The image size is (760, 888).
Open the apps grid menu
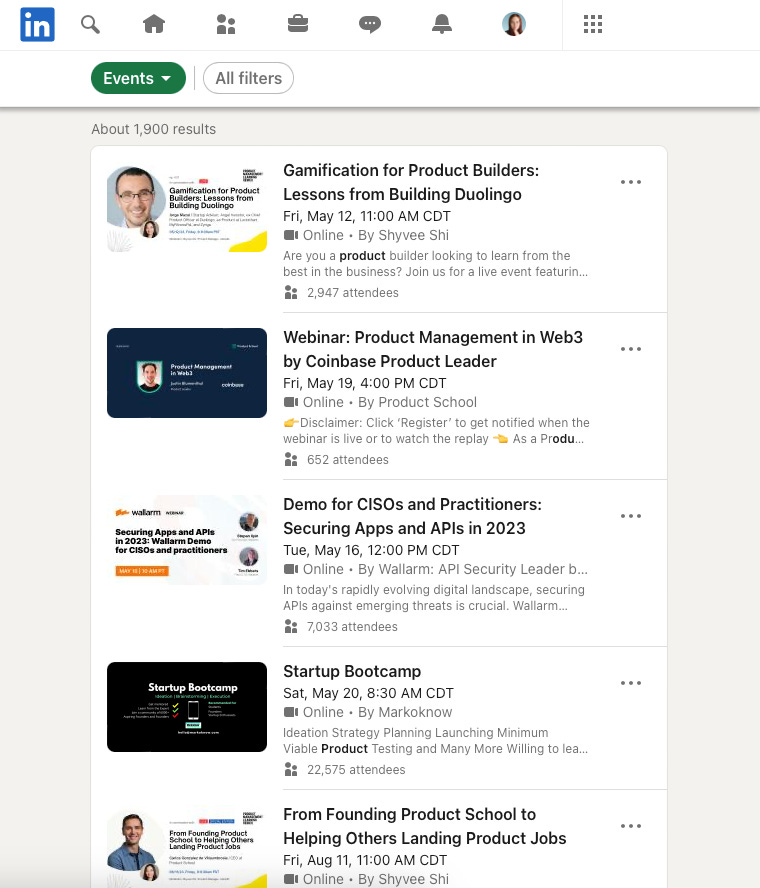593,24
